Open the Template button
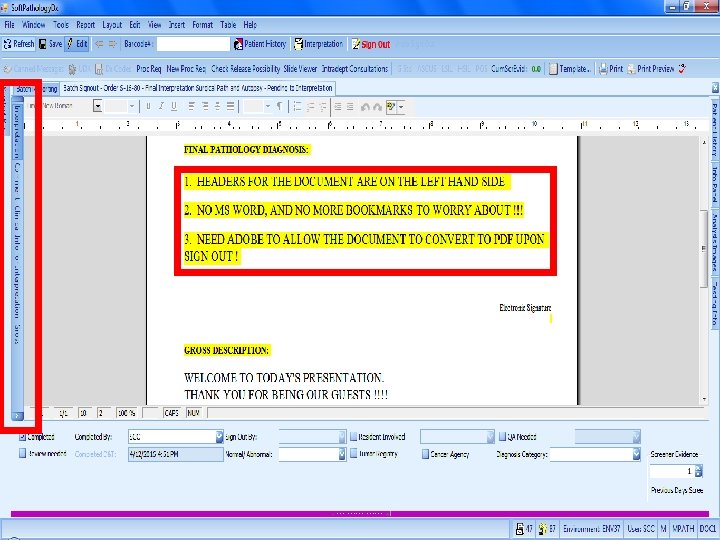The image size is (720, 540). pos(569,69)
